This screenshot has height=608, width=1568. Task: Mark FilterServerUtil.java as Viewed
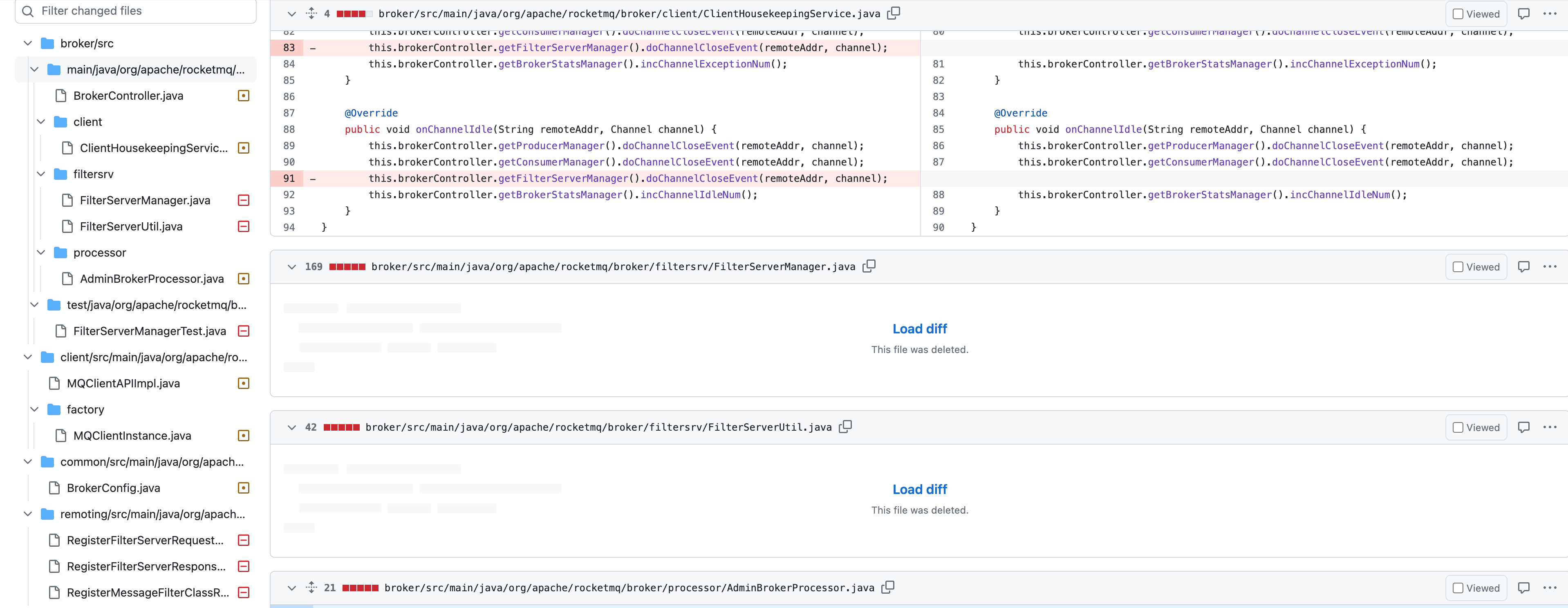click(1458, 428)
